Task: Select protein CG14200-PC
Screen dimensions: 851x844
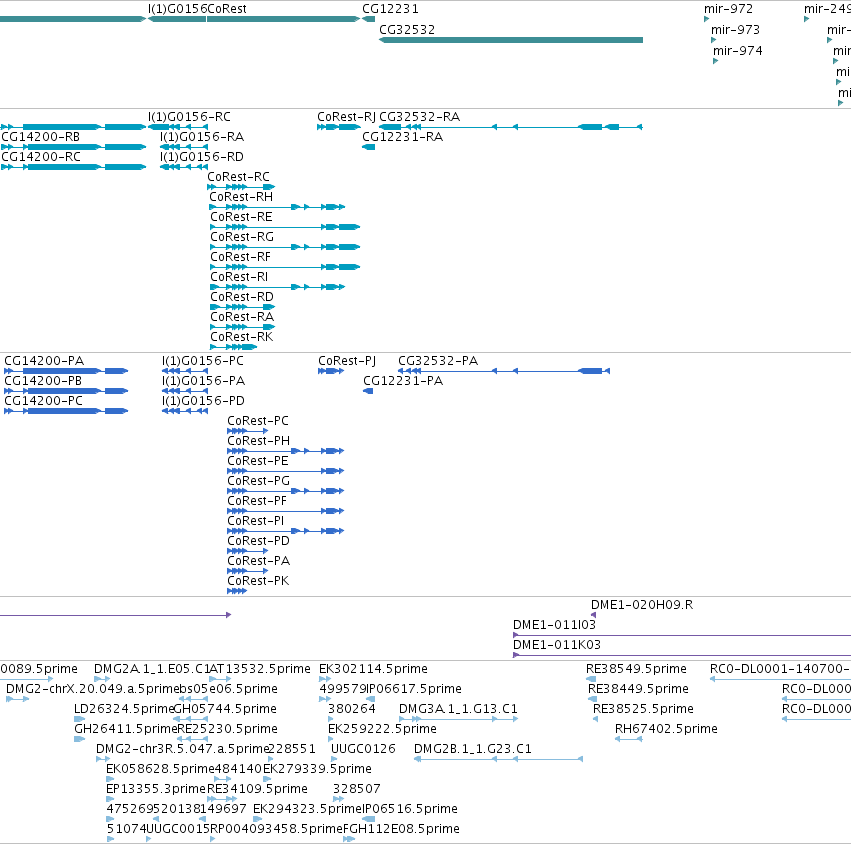Action: coord(66,411)
